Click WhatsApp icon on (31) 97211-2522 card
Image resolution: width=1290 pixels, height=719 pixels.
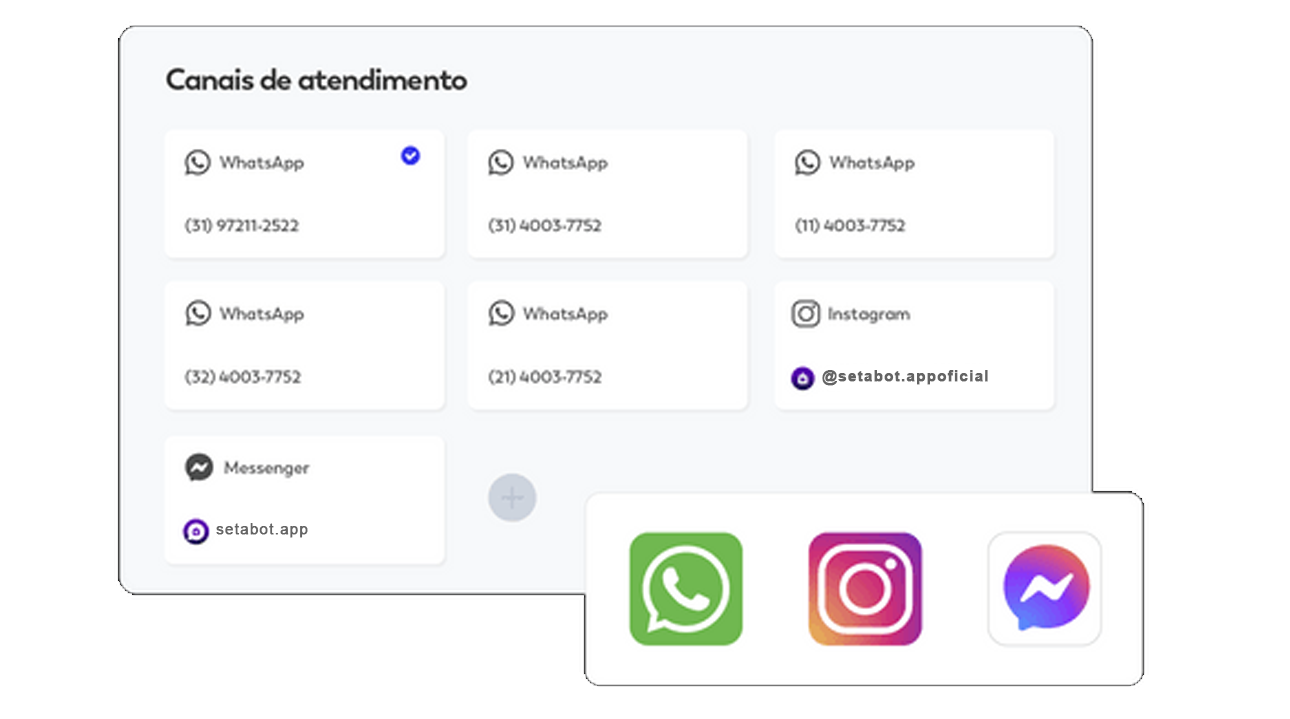tap(198, 163)
